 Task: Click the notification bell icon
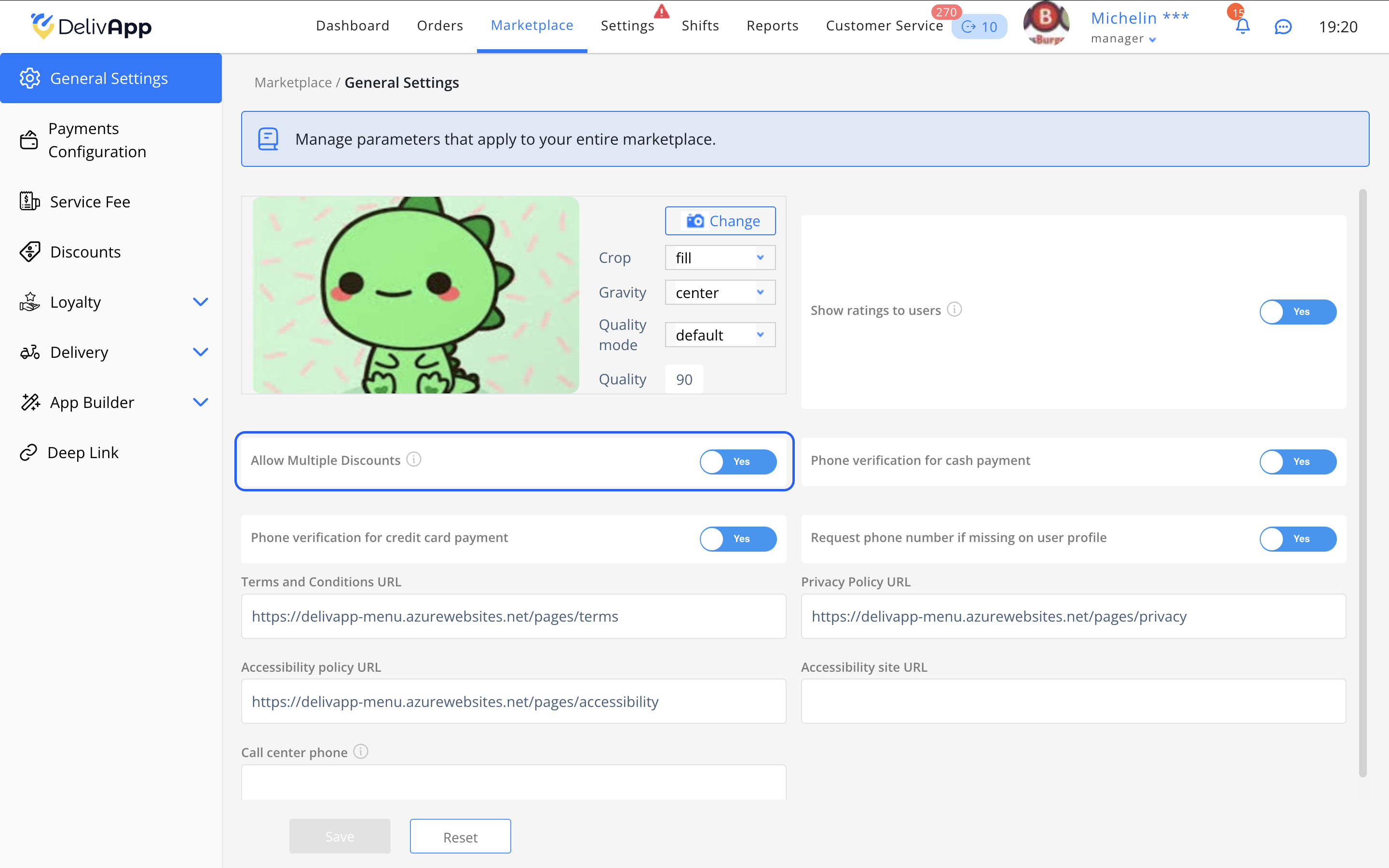1242,27
